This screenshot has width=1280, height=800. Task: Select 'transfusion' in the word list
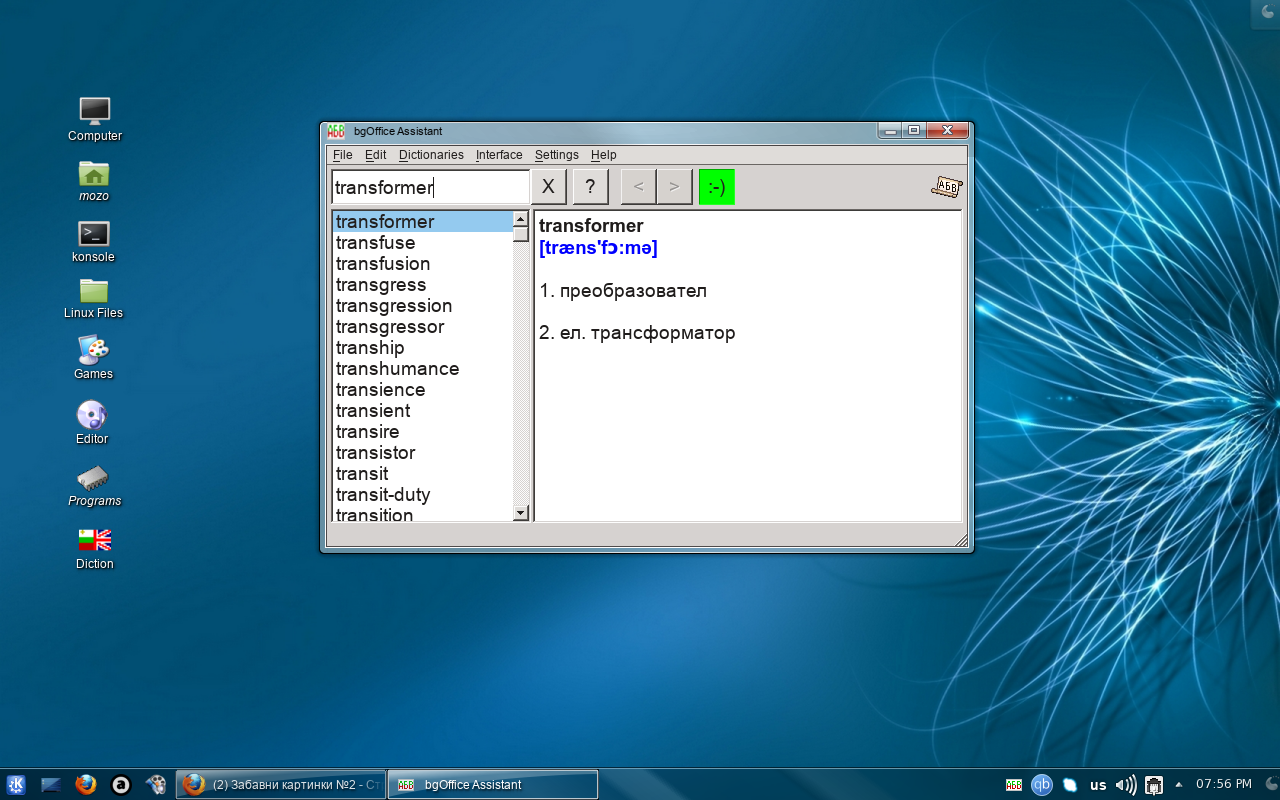pyautogui.click(x=422, y=264)
